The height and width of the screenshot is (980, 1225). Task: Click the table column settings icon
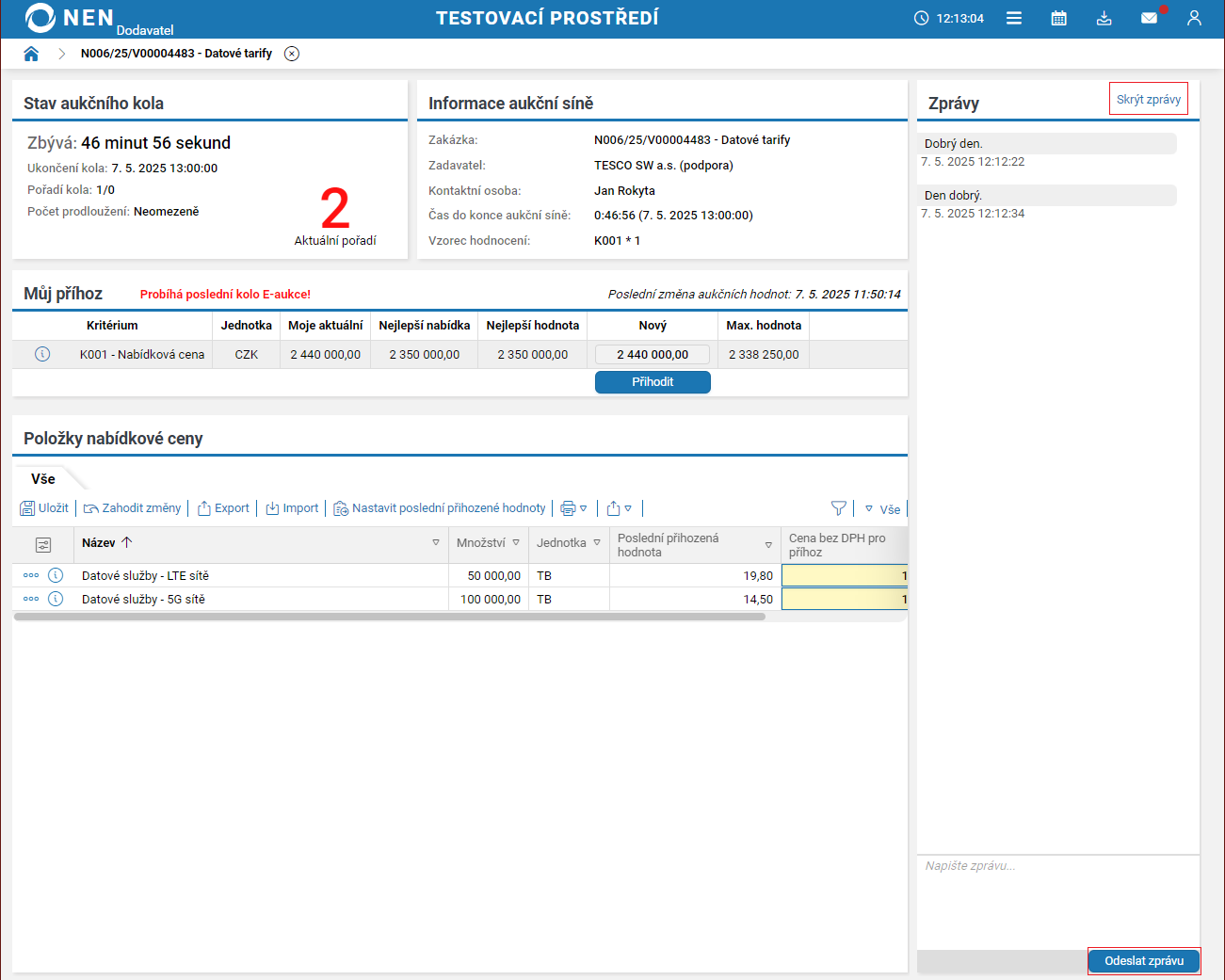pos(43,545)
